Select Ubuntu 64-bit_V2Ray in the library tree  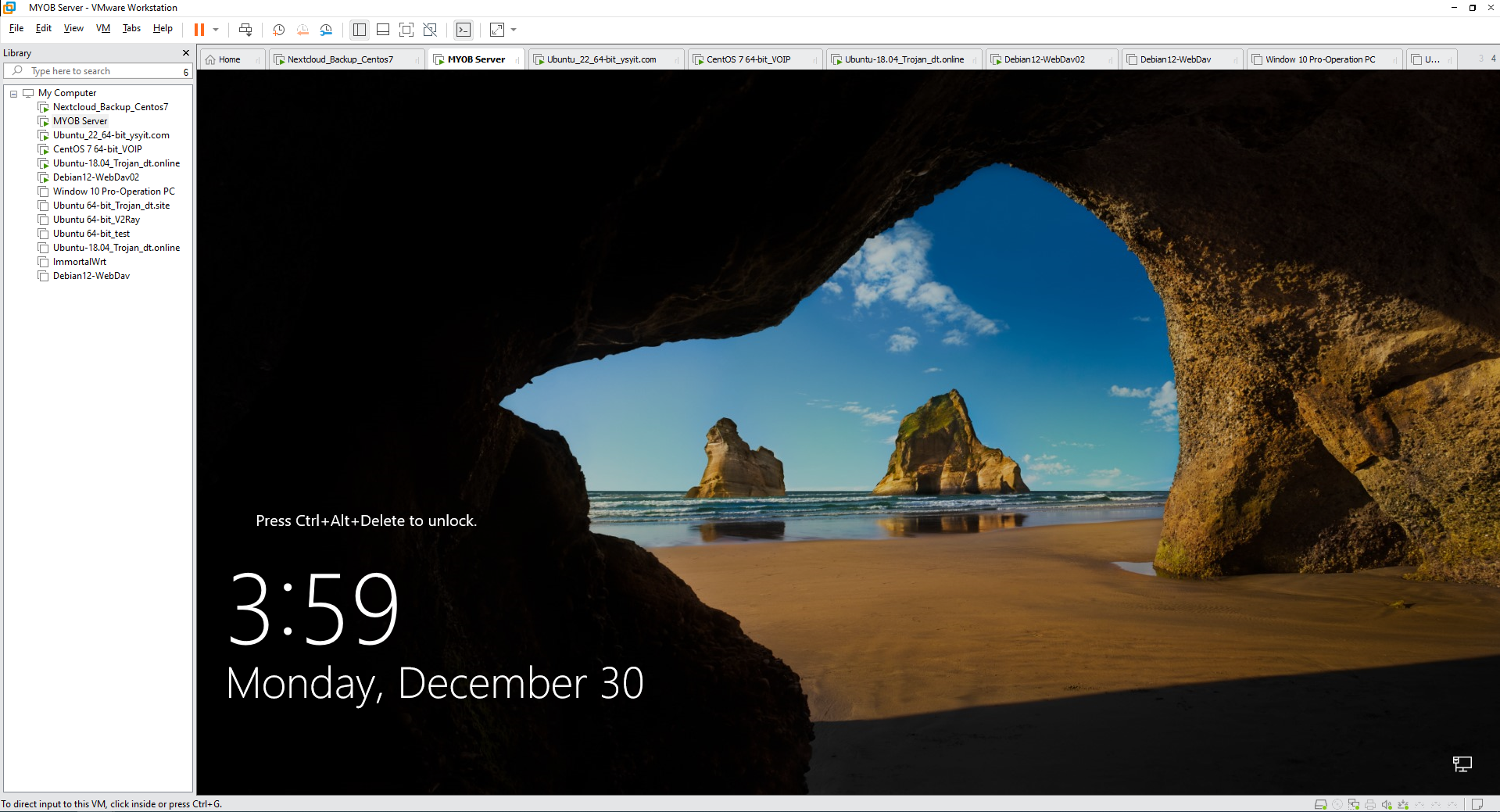click(96, 220)
